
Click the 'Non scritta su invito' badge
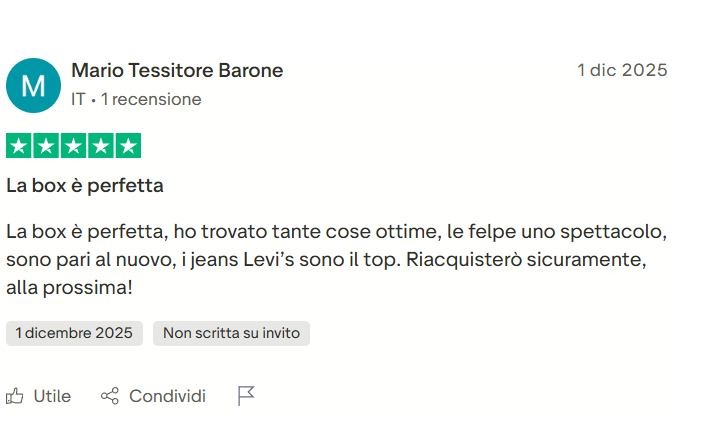(231, 334)
